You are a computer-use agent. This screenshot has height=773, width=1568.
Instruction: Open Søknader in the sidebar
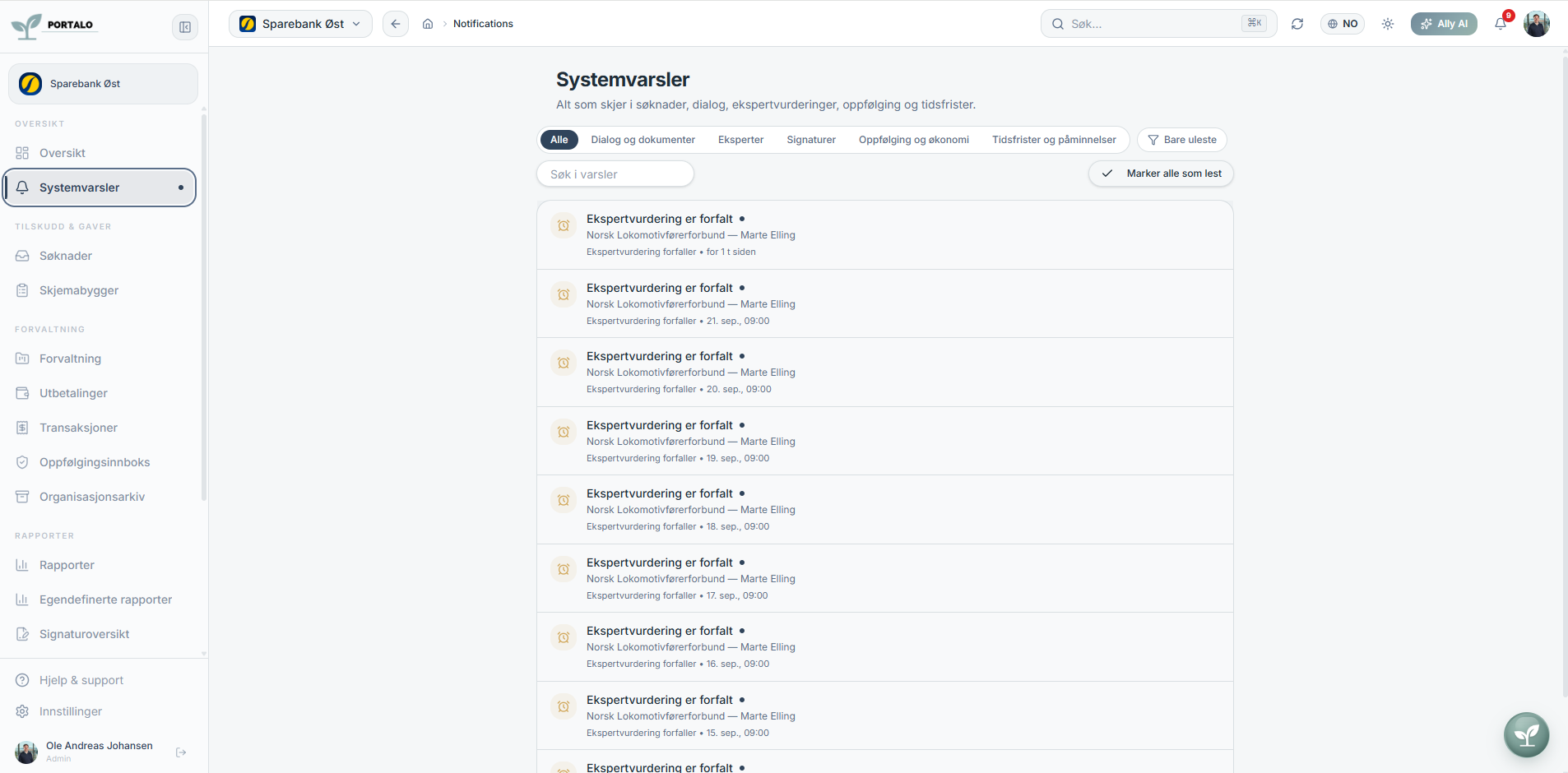[x=100, y=256]
